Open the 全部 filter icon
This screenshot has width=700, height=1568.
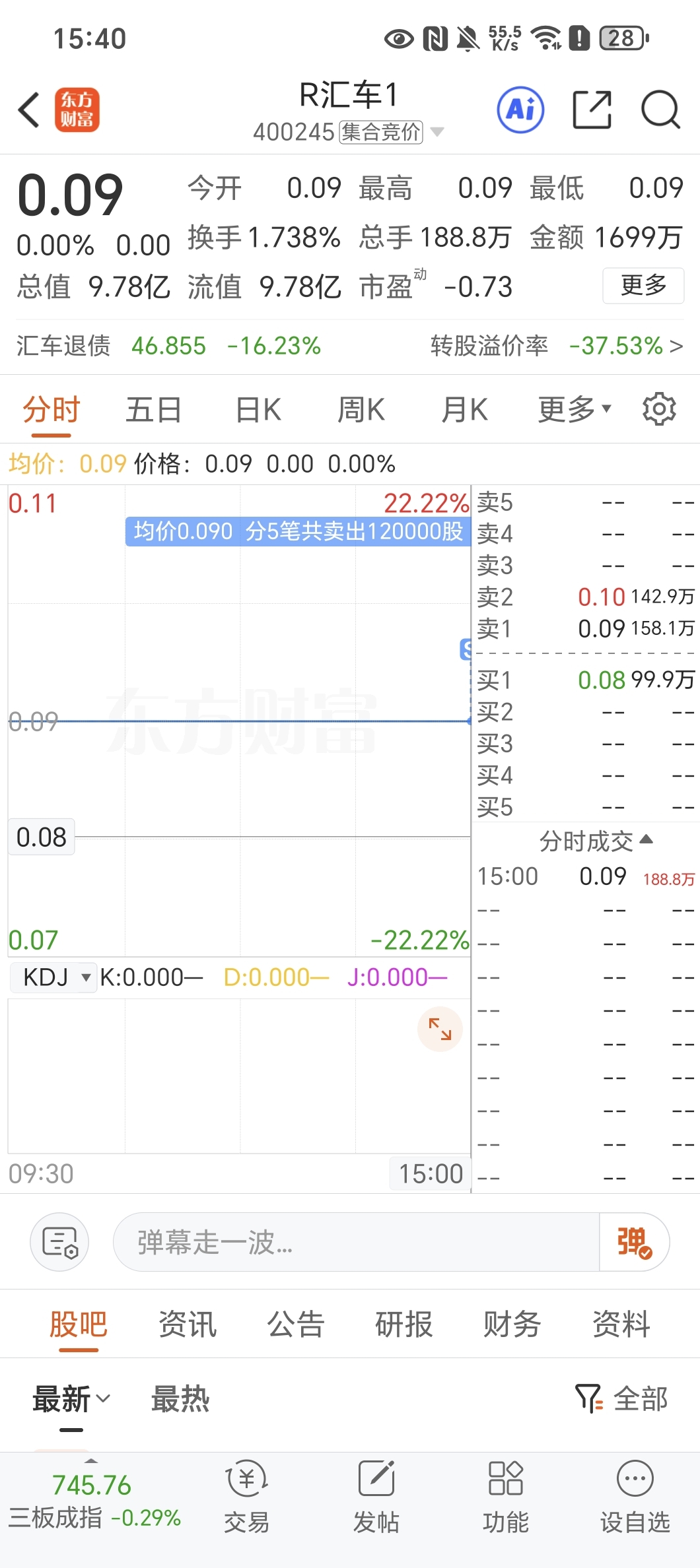(621, 1398)
